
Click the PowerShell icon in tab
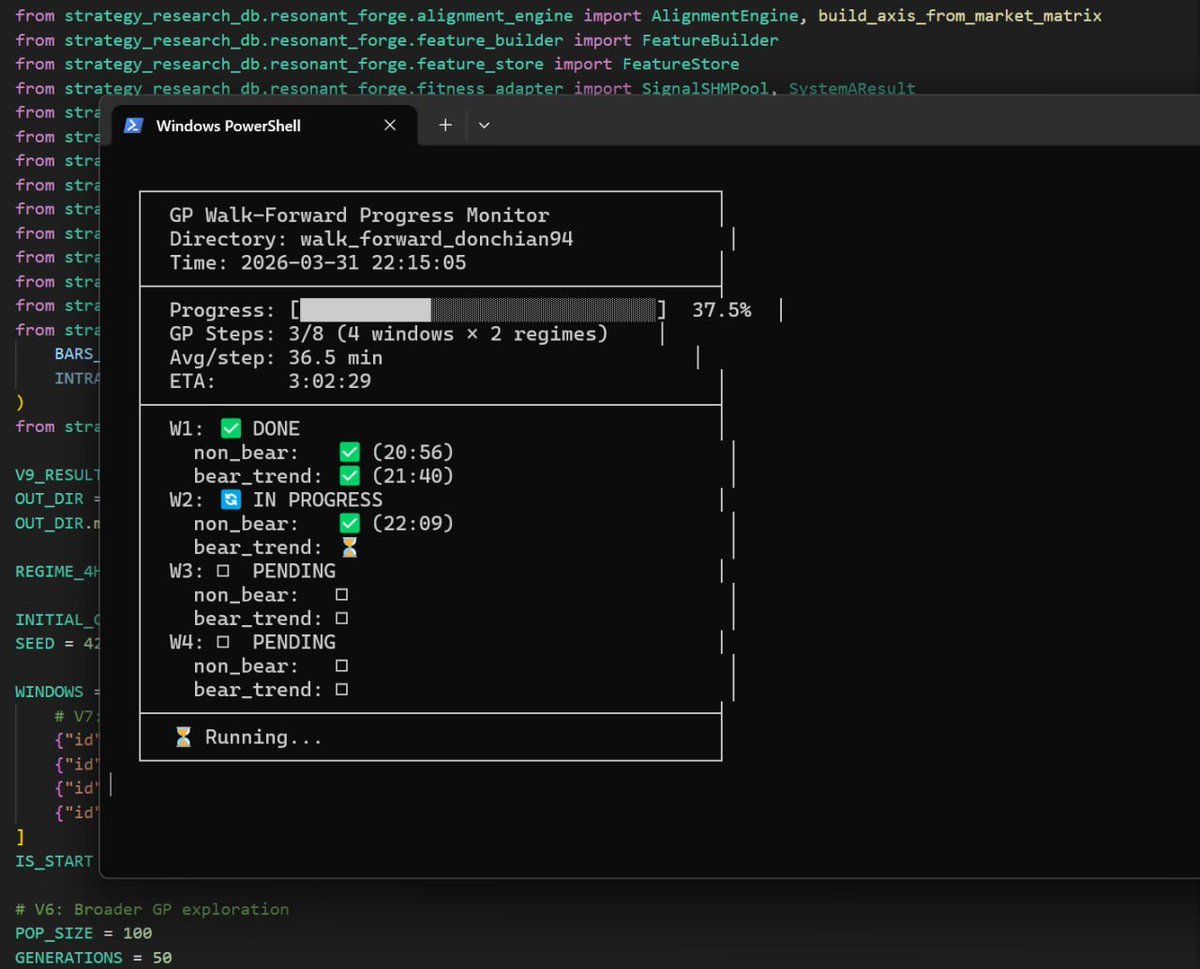[133, 125]
